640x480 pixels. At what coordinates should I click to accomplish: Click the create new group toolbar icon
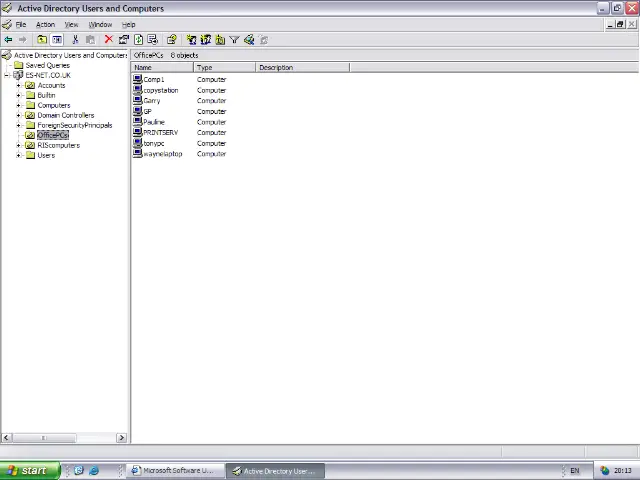tap(206, 40)
